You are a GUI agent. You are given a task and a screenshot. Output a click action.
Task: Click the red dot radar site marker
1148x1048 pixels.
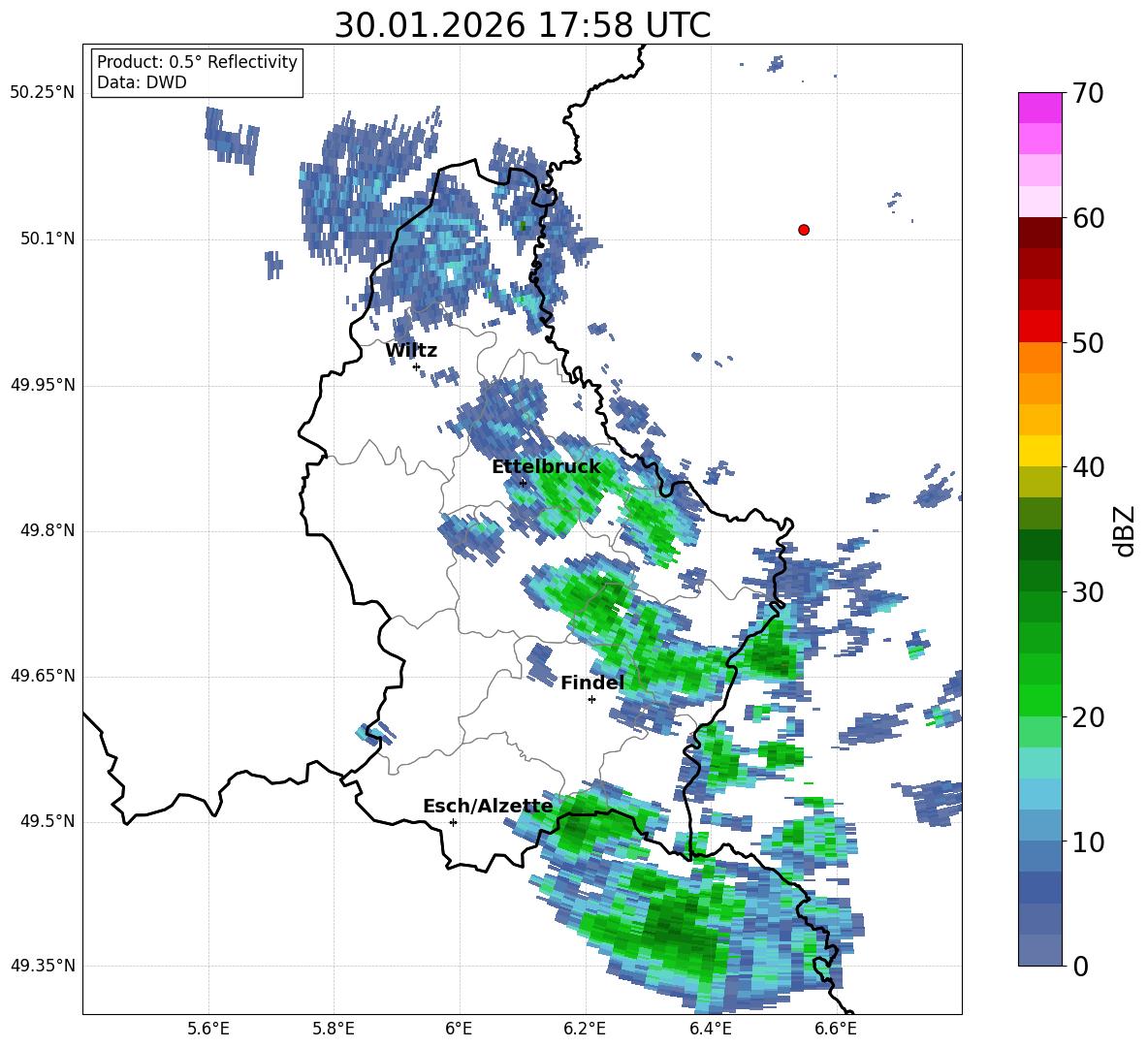[x=804, y=230]
